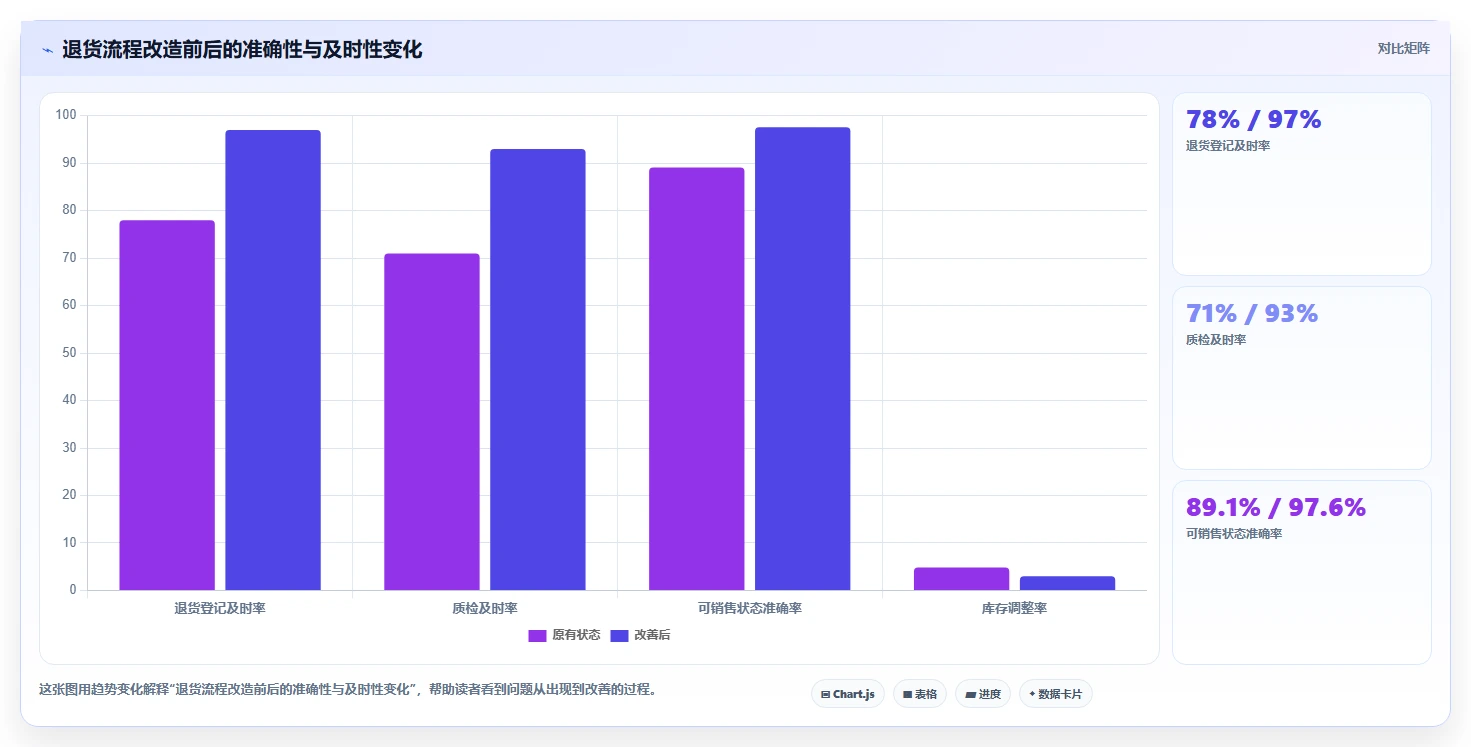Click the 库存调整率 x-axis label
This screenshot has height=747, width=1471.
point(1015,608)
